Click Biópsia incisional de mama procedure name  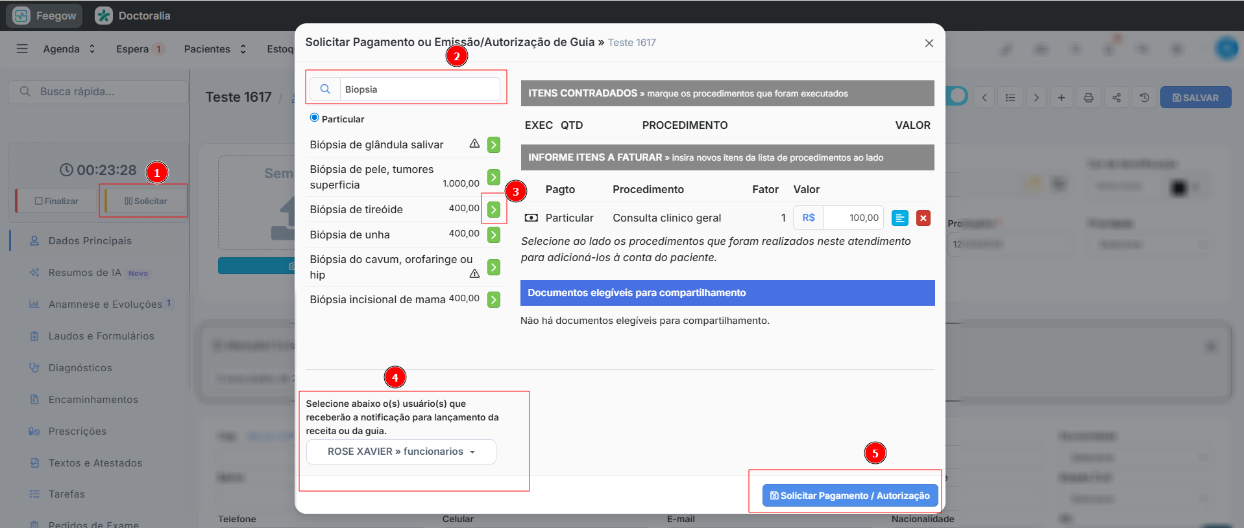point(378,299)
